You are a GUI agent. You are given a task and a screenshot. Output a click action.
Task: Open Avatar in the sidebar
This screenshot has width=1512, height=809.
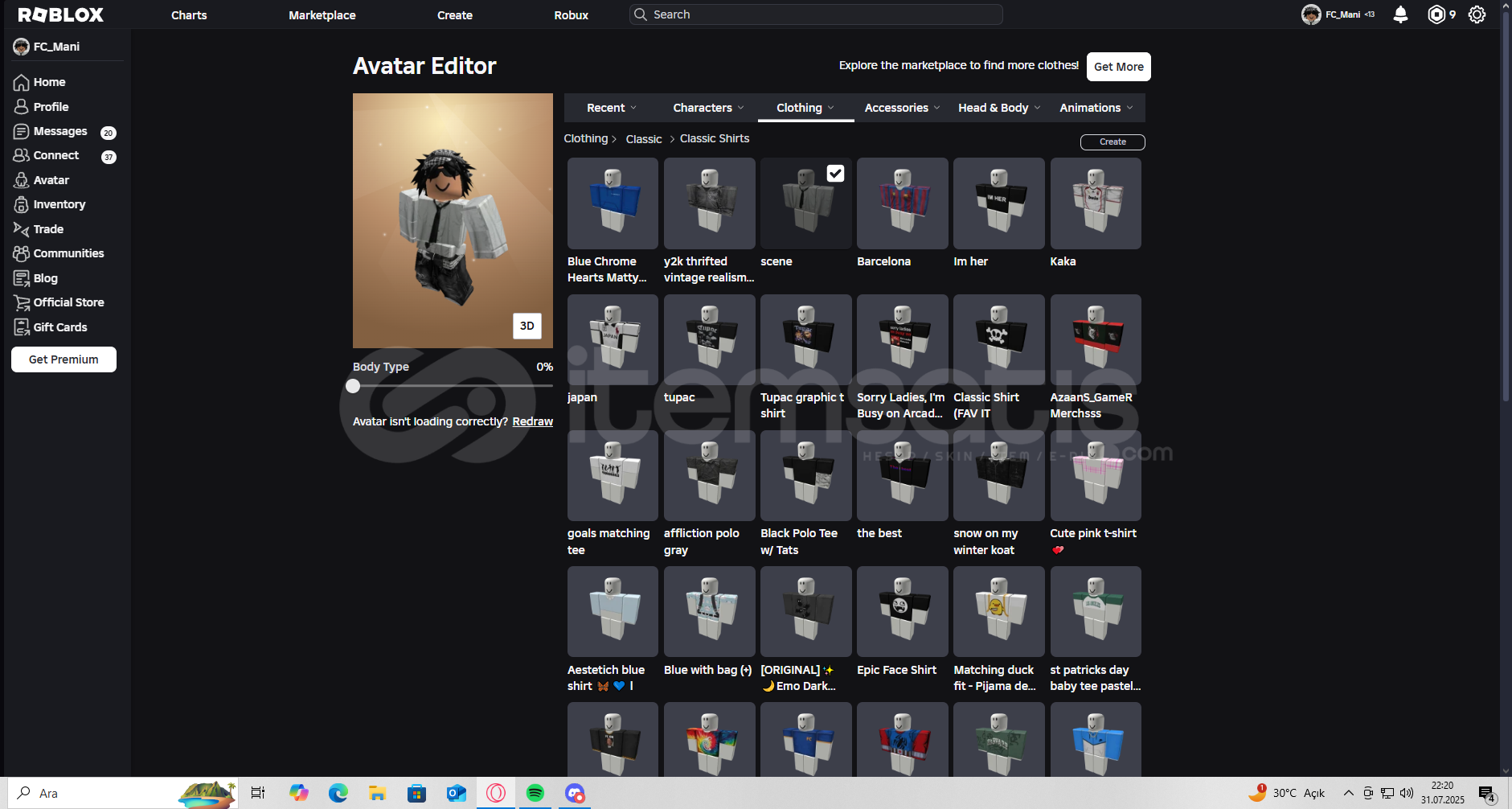[41, 180]
